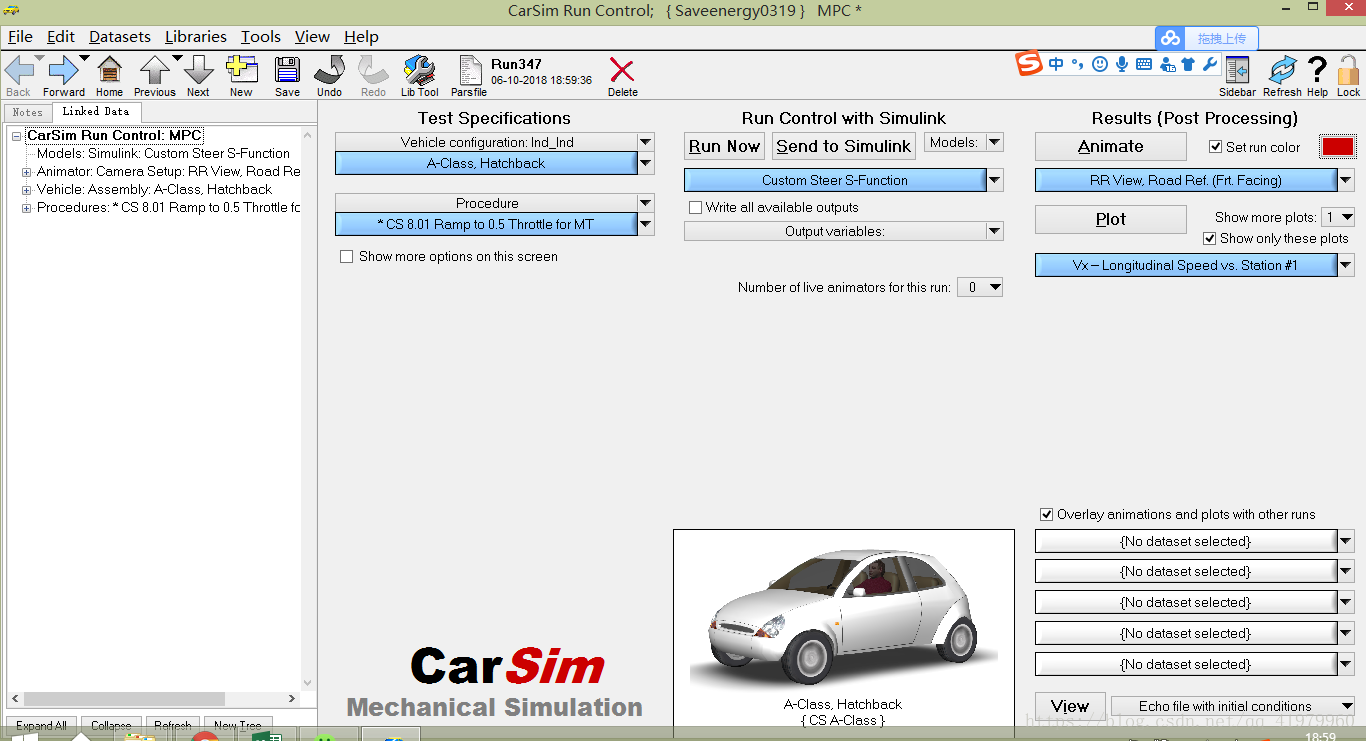
Task: Open the A-Class, Hatchback dataset dropdown arrow
Action: coord(646,163)
